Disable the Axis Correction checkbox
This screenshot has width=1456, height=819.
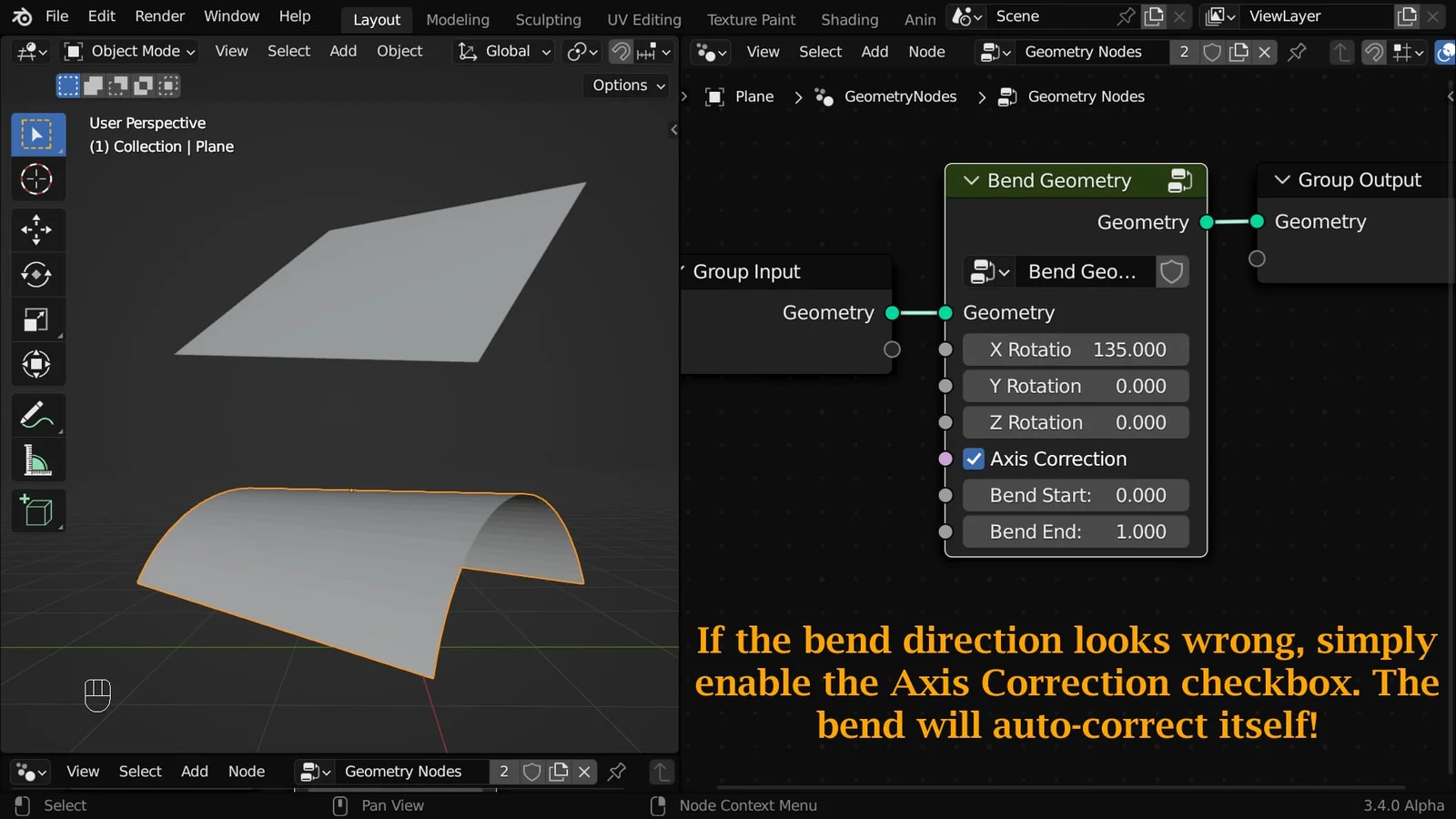[x=974, y=459]
